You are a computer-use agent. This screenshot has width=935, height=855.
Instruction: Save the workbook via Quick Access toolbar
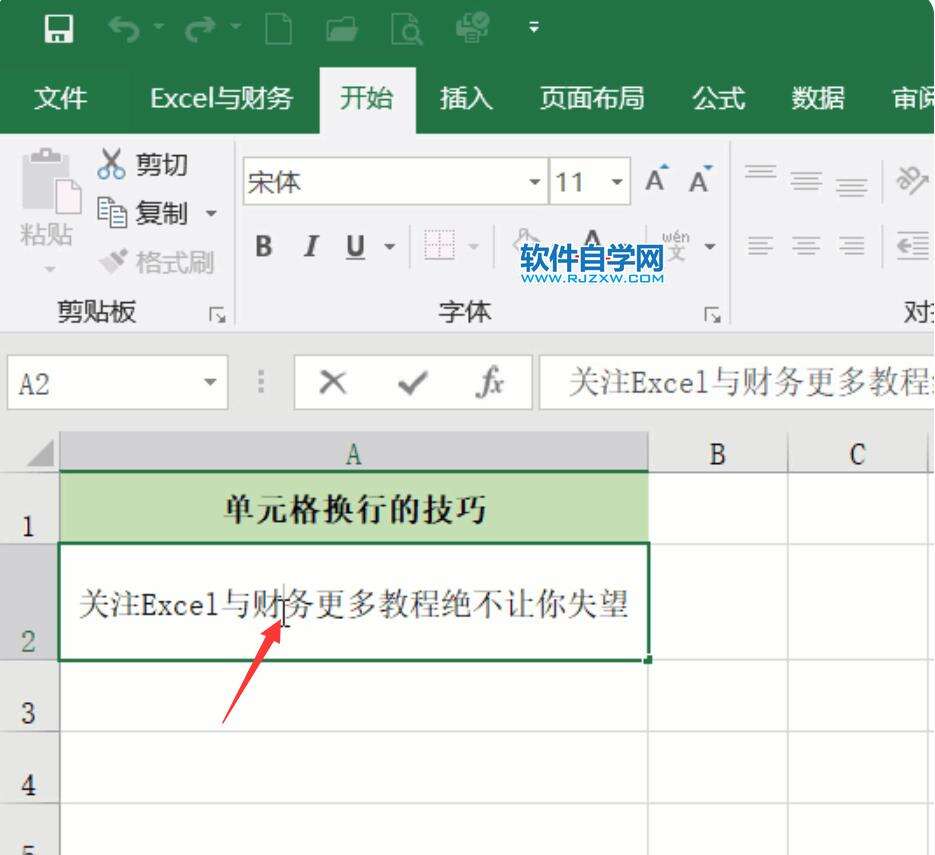tap(59, 27)
